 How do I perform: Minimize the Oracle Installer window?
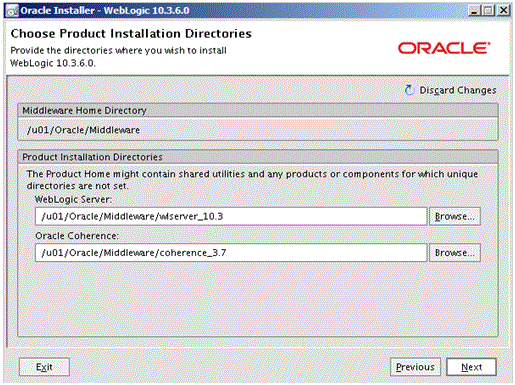[x=474, y=11]
